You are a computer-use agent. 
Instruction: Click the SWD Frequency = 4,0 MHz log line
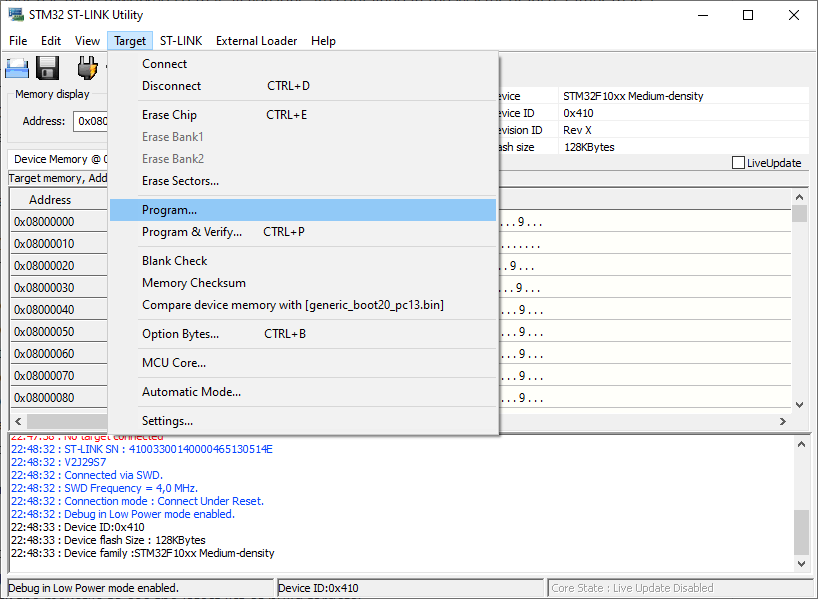tap(104, 488)
